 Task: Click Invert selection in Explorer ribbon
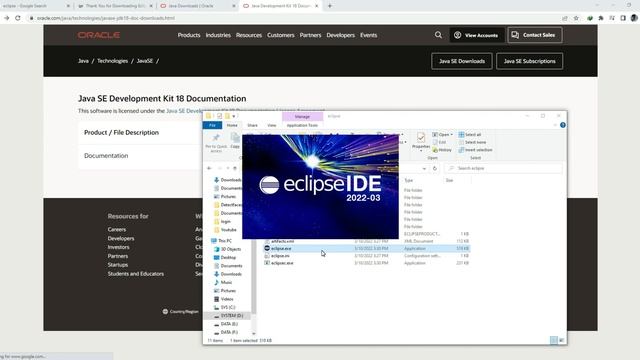[x=476, y=150]
